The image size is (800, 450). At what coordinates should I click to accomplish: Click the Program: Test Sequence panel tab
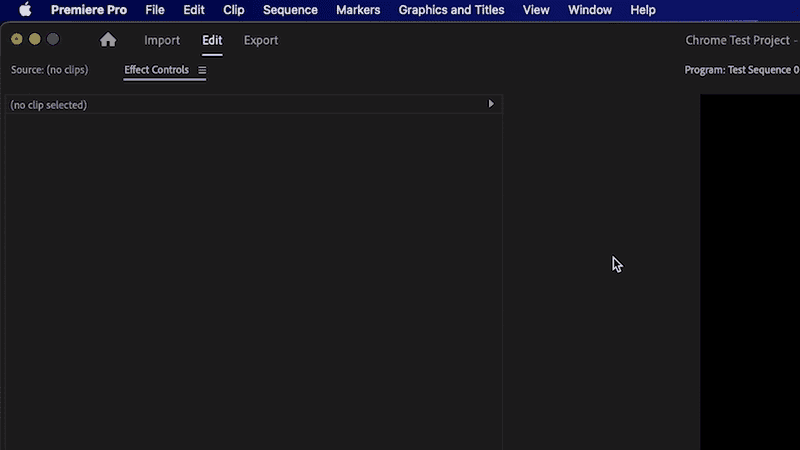tap(741, 70)
